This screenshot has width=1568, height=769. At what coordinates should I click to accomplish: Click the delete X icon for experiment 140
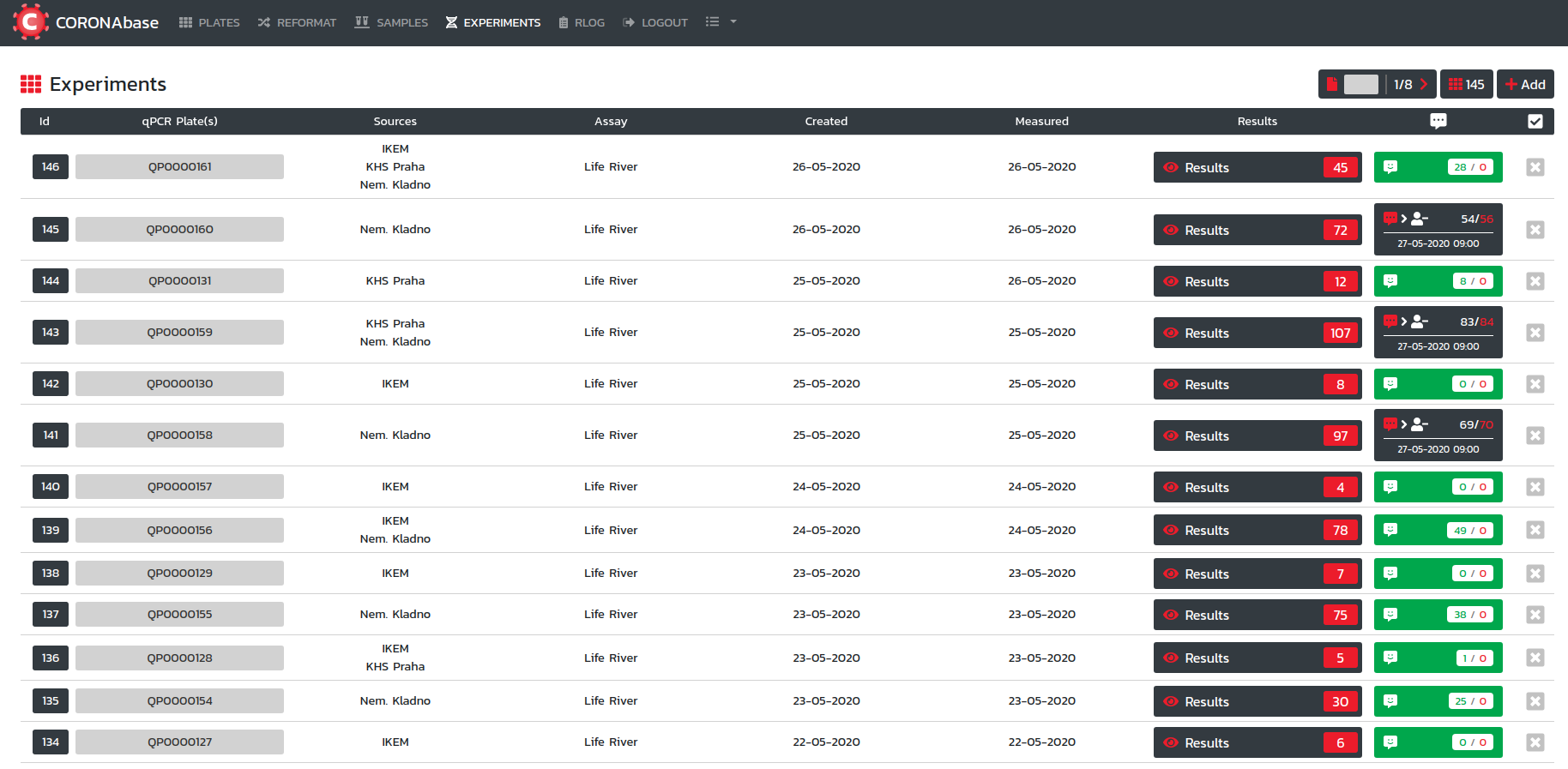click(1535, 487)
